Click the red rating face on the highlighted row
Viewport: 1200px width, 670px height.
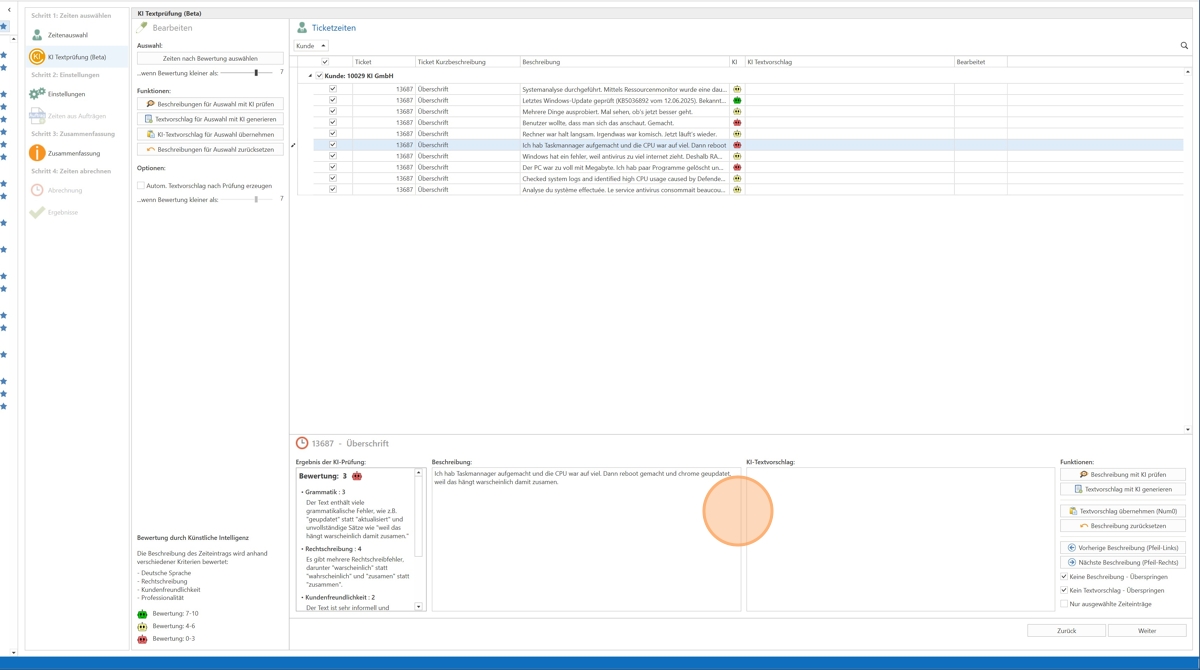point(737,145)
